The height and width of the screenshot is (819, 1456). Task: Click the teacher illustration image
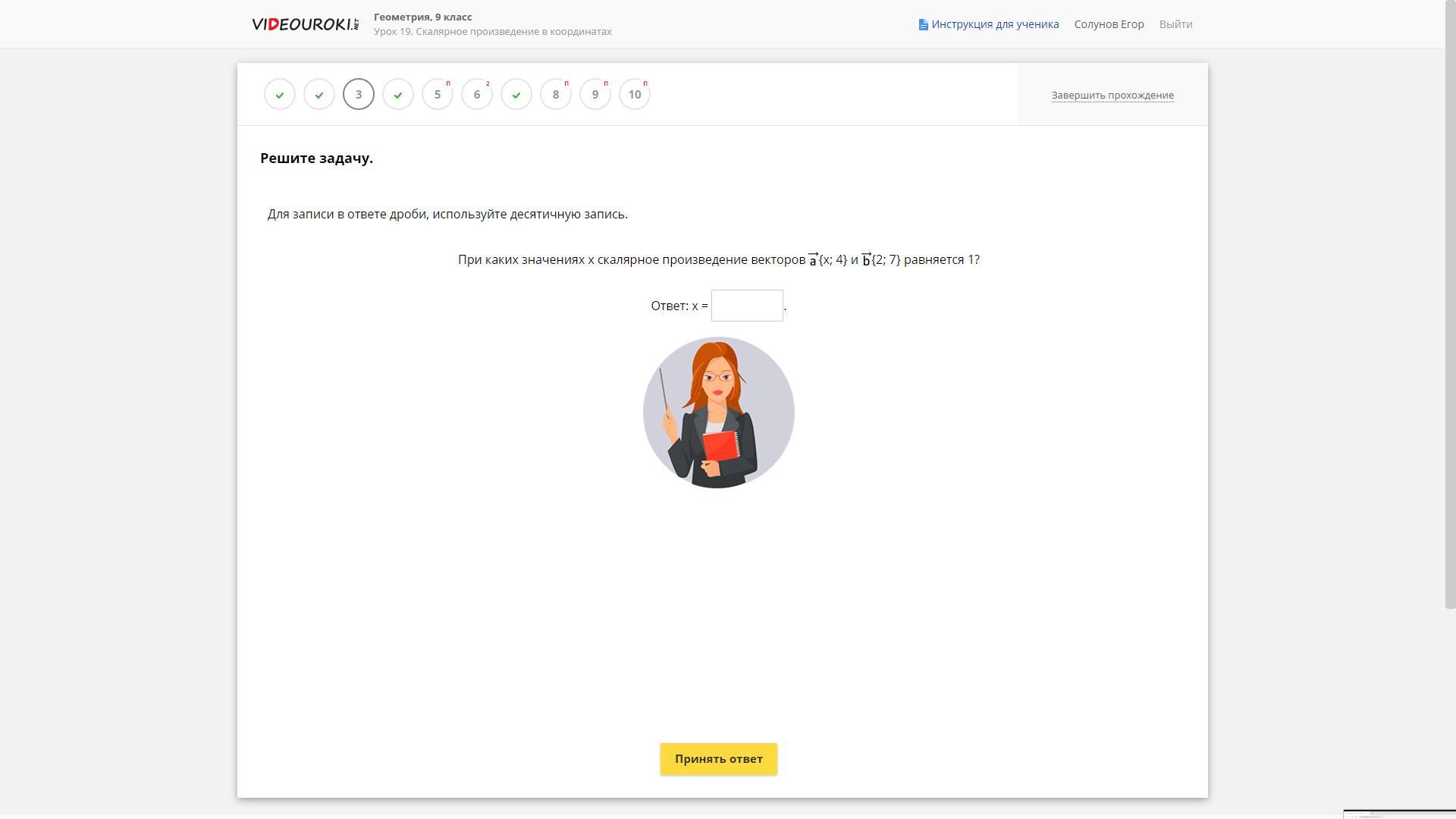tap(718, 413)
